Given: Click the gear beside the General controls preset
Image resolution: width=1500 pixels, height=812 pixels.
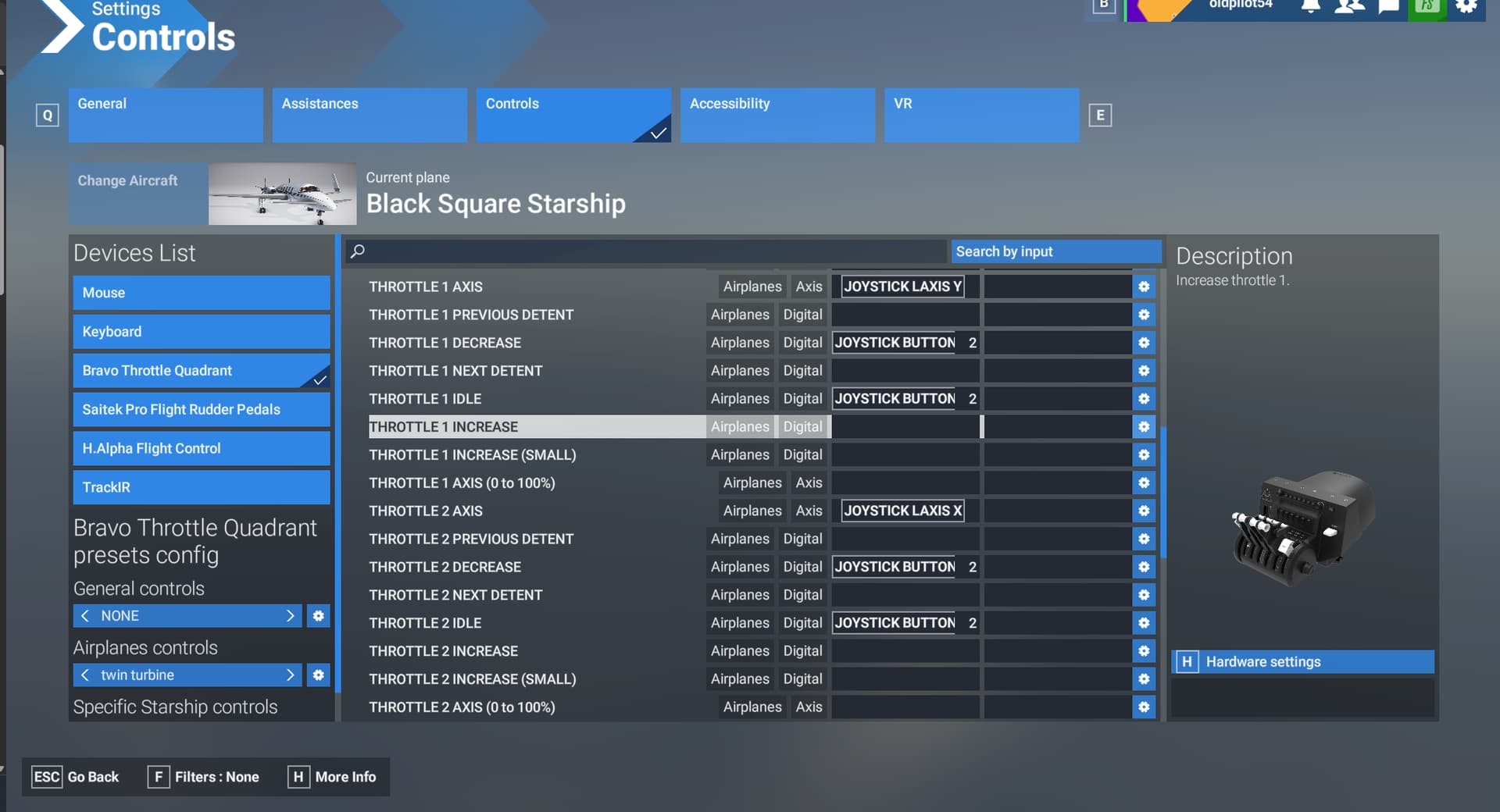Looking at the screenshot, I should 317,615.
